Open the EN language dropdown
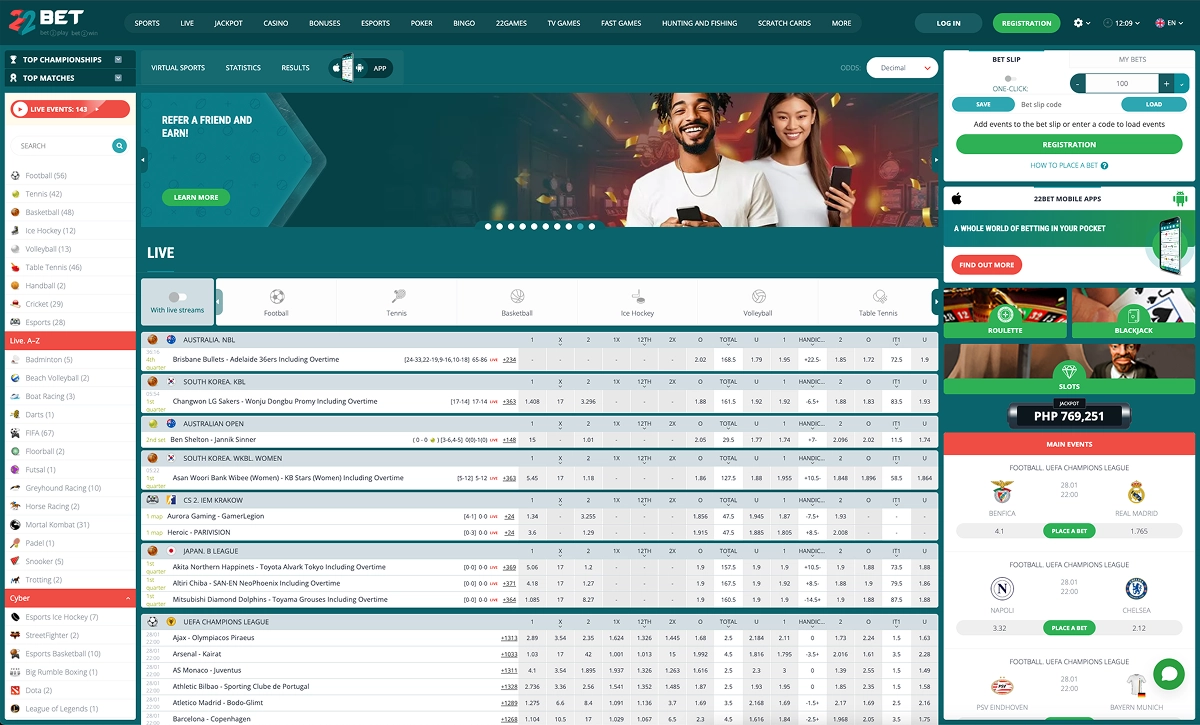 pos(1172,22)
